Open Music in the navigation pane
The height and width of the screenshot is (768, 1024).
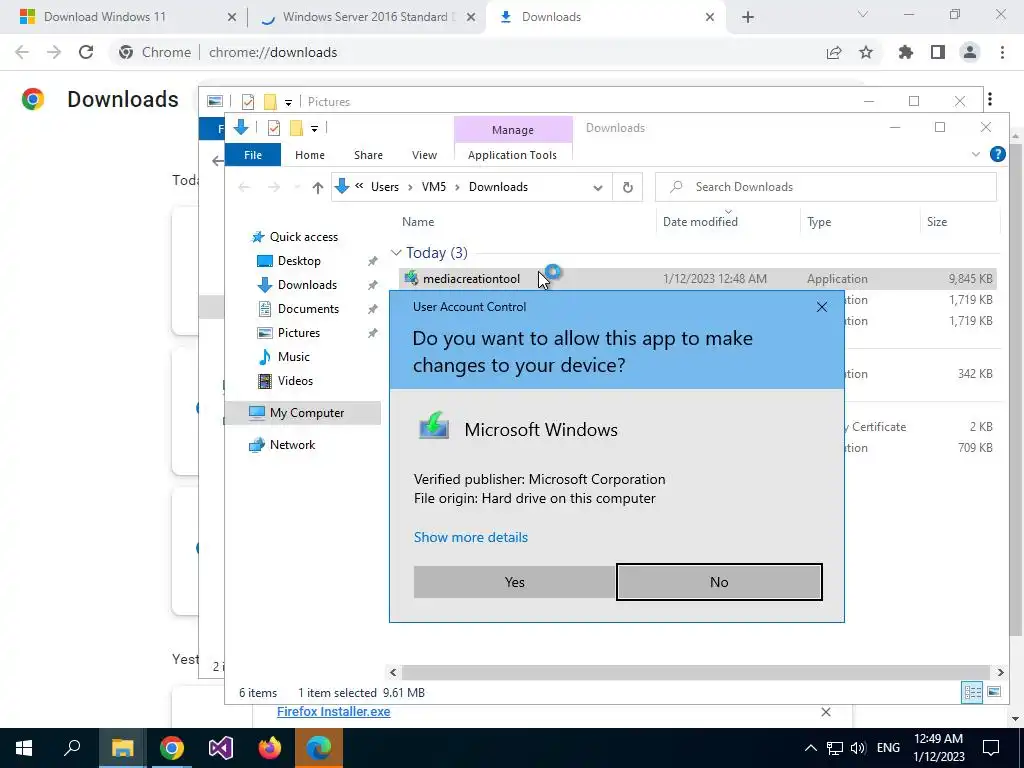[293, 357]
